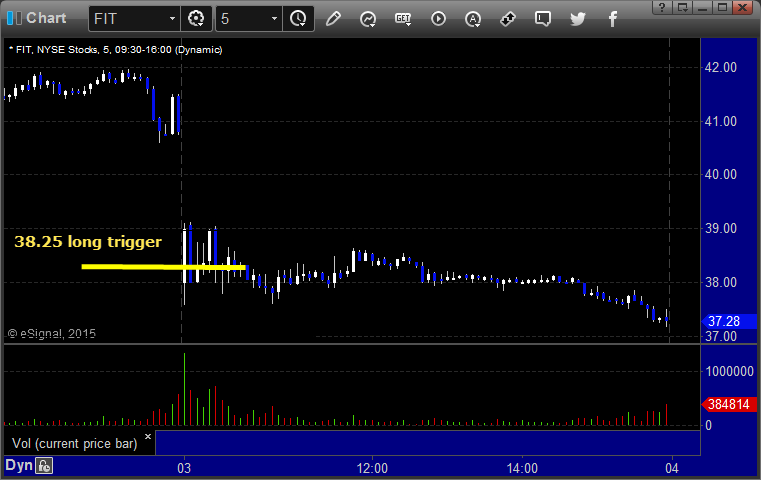Screen dimensions: 761x480
Task: Open the studies chart-line icon
Action: coord(368,19)
